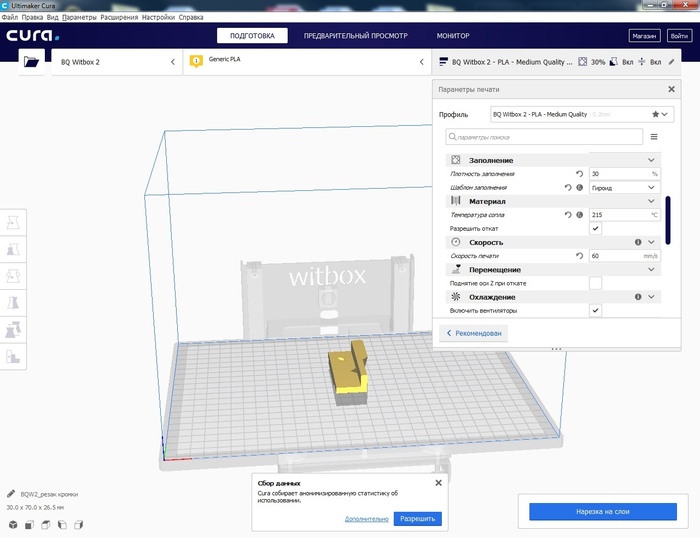Click the print settings search field
This screenshot has width=700, height=538.
click(x=546, y=137)
